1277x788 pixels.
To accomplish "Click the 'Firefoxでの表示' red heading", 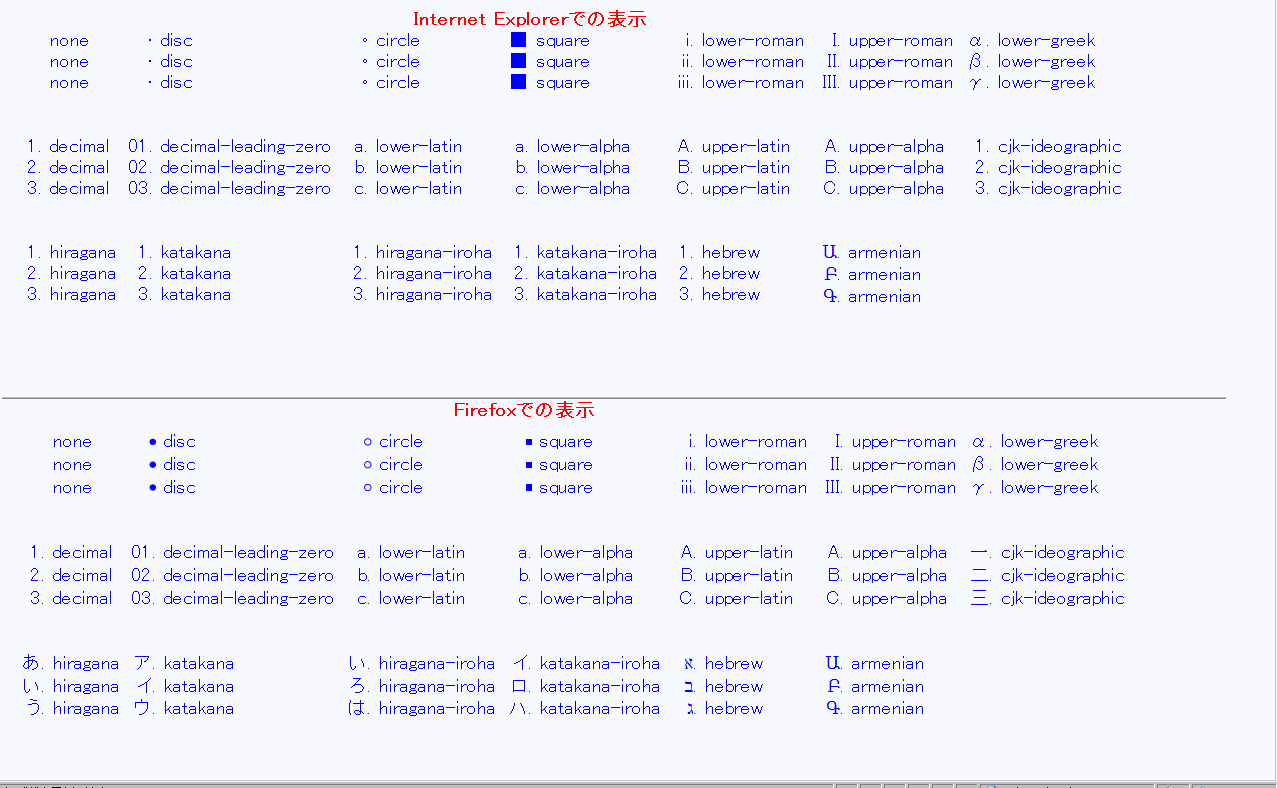I will point(524,410).
